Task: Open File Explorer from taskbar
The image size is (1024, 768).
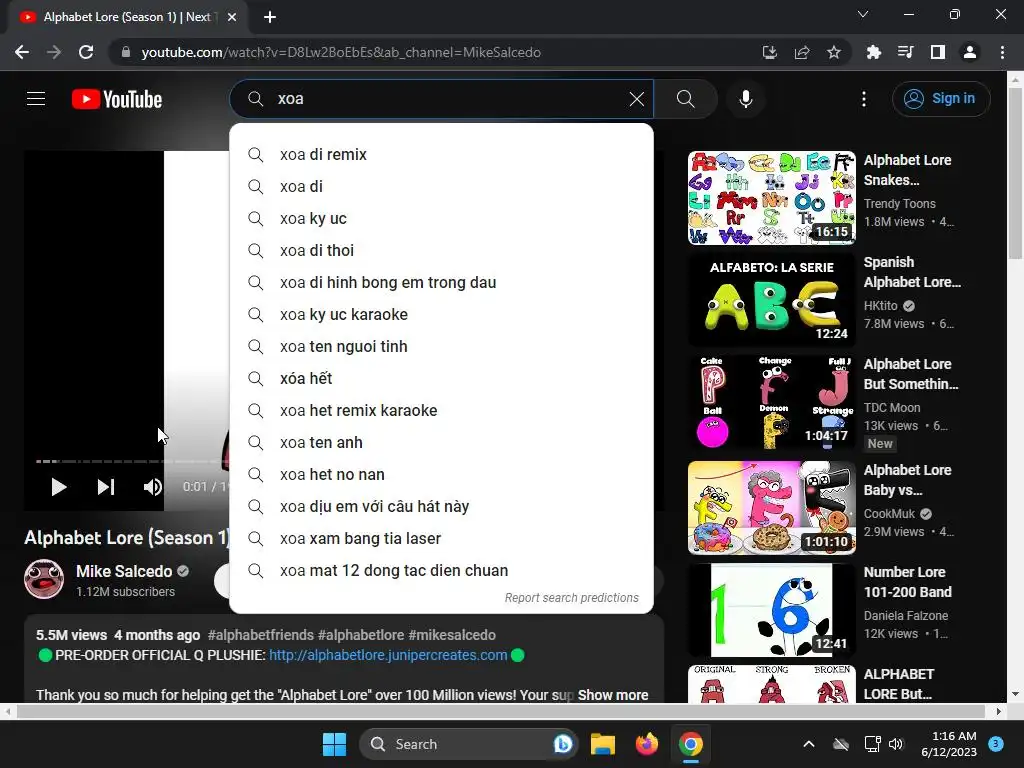Action: [603, 744]
